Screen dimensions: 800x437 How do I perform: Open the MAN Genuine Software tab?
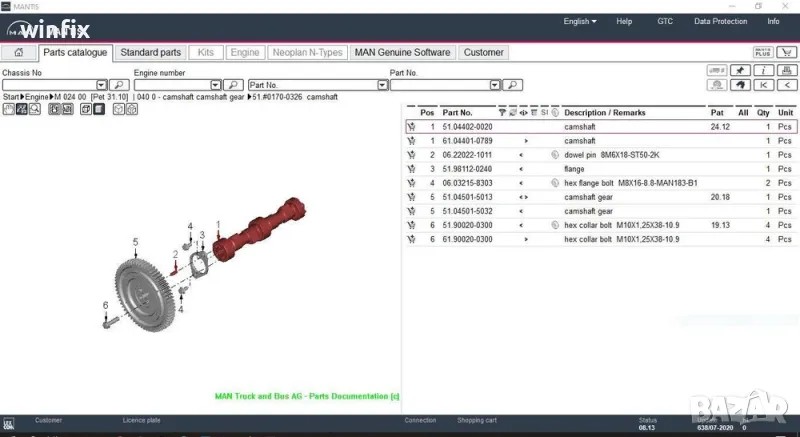pyautogui.click(x=402, y=52)
